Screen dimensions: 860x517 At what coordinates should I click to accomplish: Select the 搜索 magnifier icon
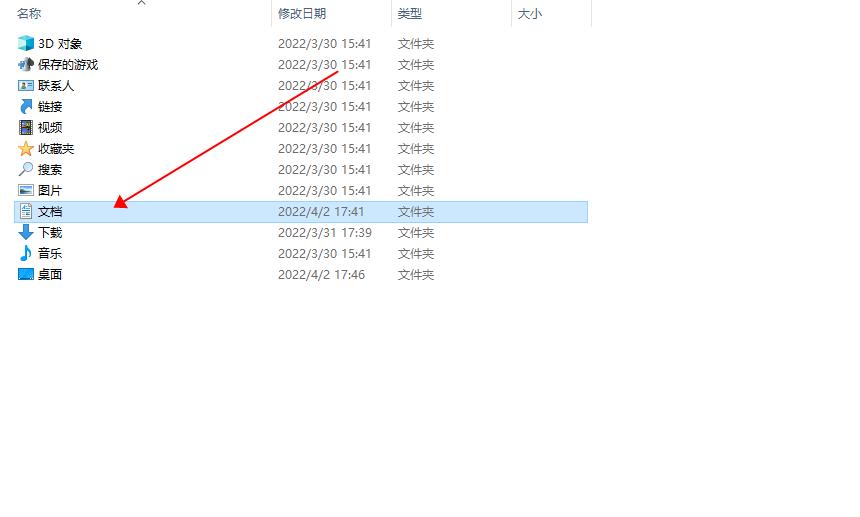coord(26,169)
